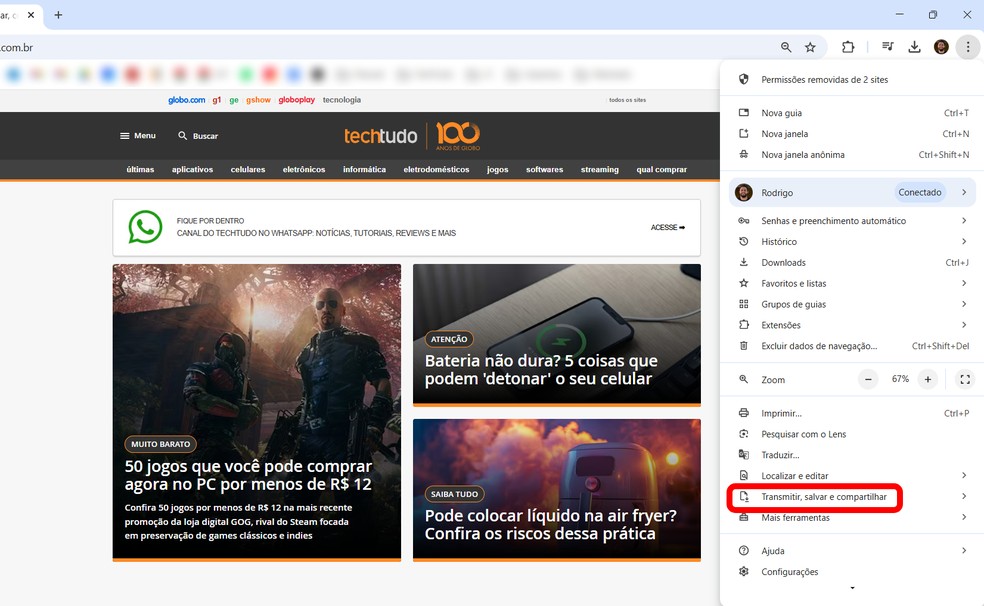Go to jogos section
The width and height of the screenshot is (984, 606).
click(497, 169)
